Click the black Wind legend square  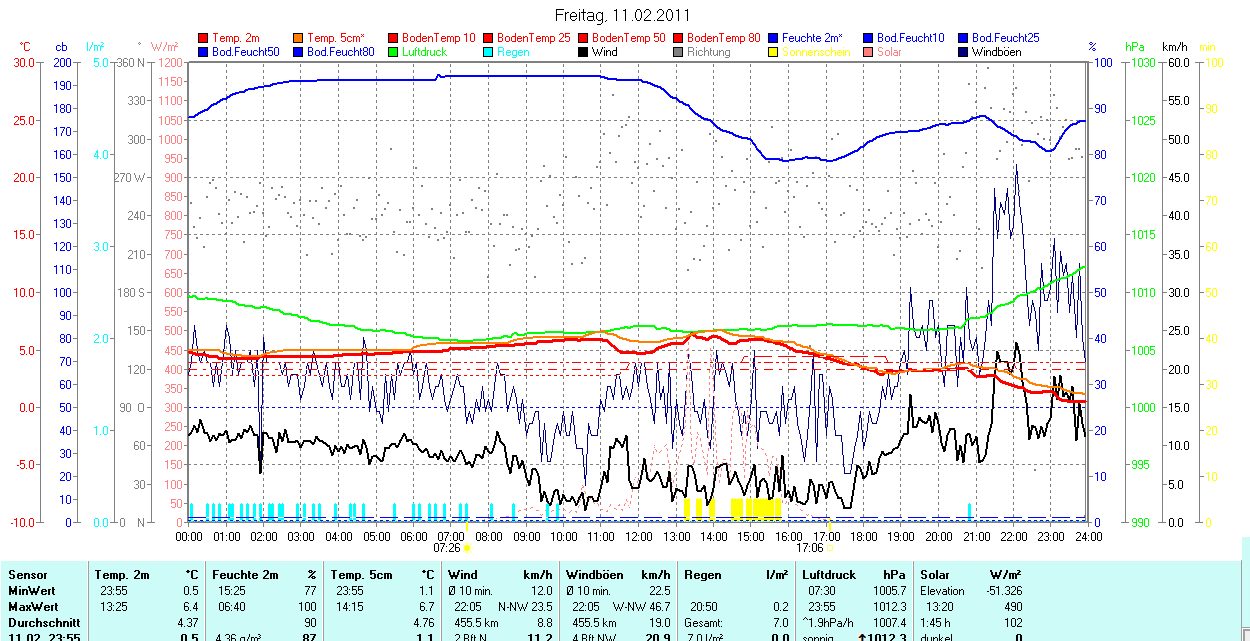point(584,51)
